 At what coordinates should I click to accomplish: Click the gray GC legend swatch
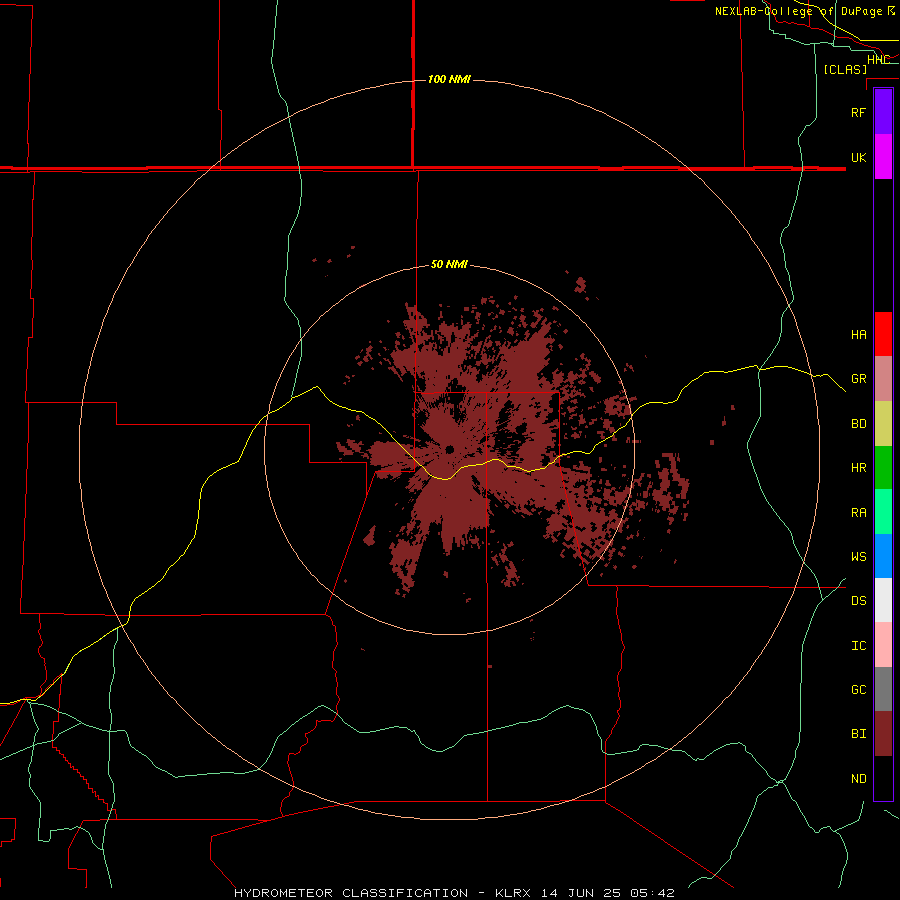tap(883, 689)
